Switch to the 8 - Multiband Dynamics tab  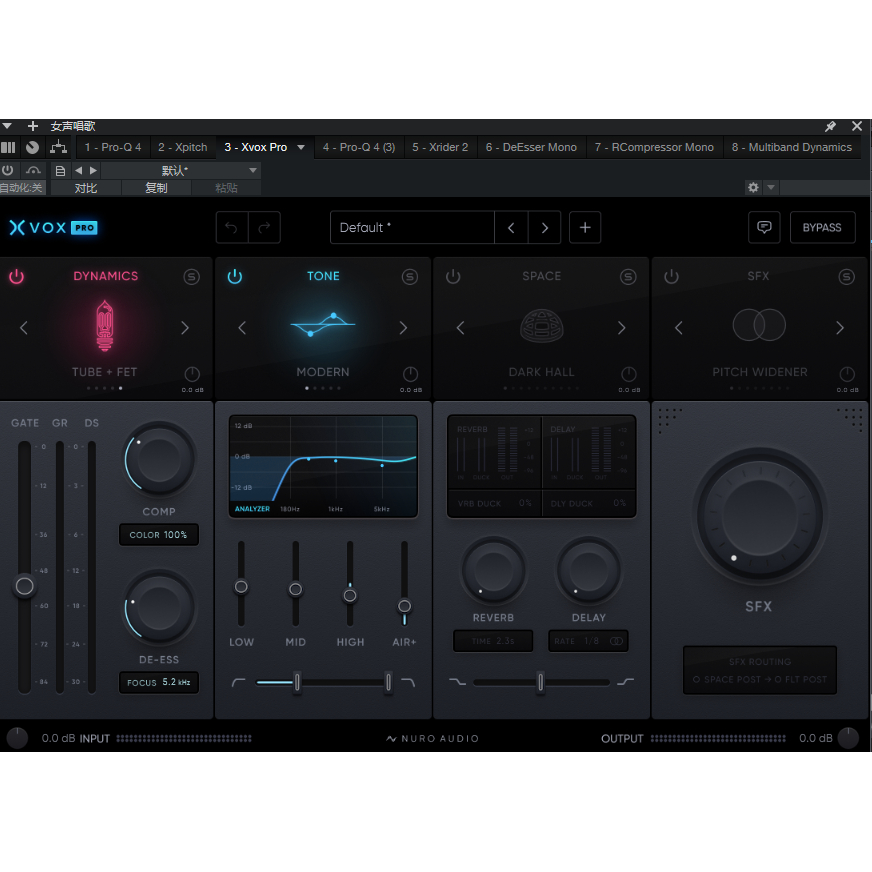tap(793, 146)
